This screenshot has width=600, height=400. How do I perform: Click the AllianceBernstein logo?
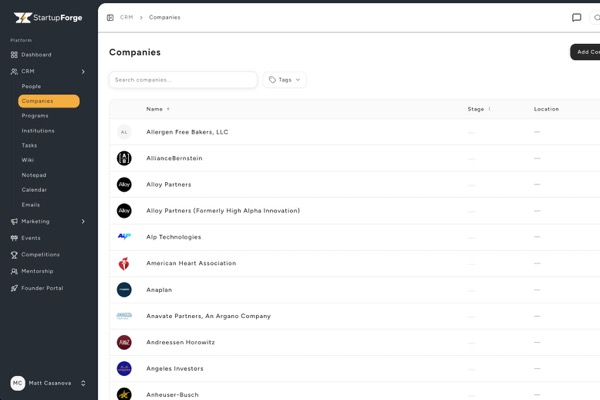124,158
